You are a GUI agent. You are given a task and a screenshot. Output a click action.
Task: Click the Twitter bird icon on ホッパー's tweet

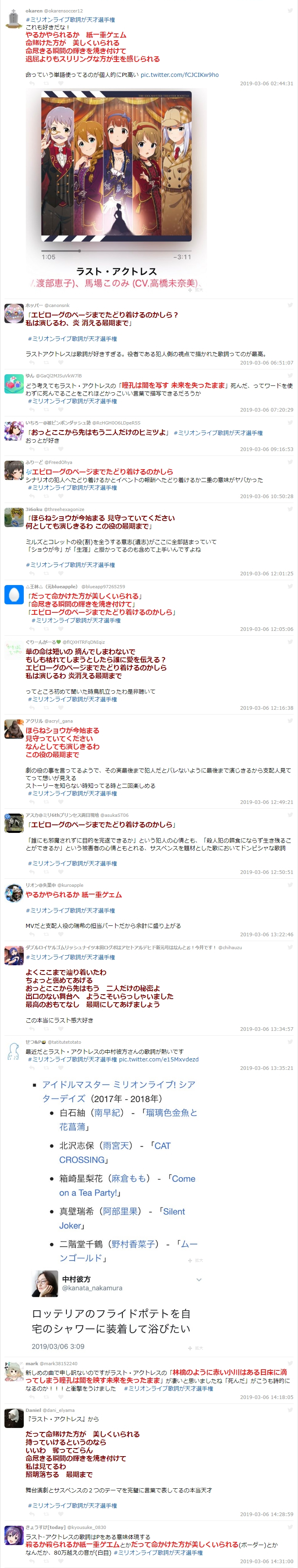click(290, 305)
